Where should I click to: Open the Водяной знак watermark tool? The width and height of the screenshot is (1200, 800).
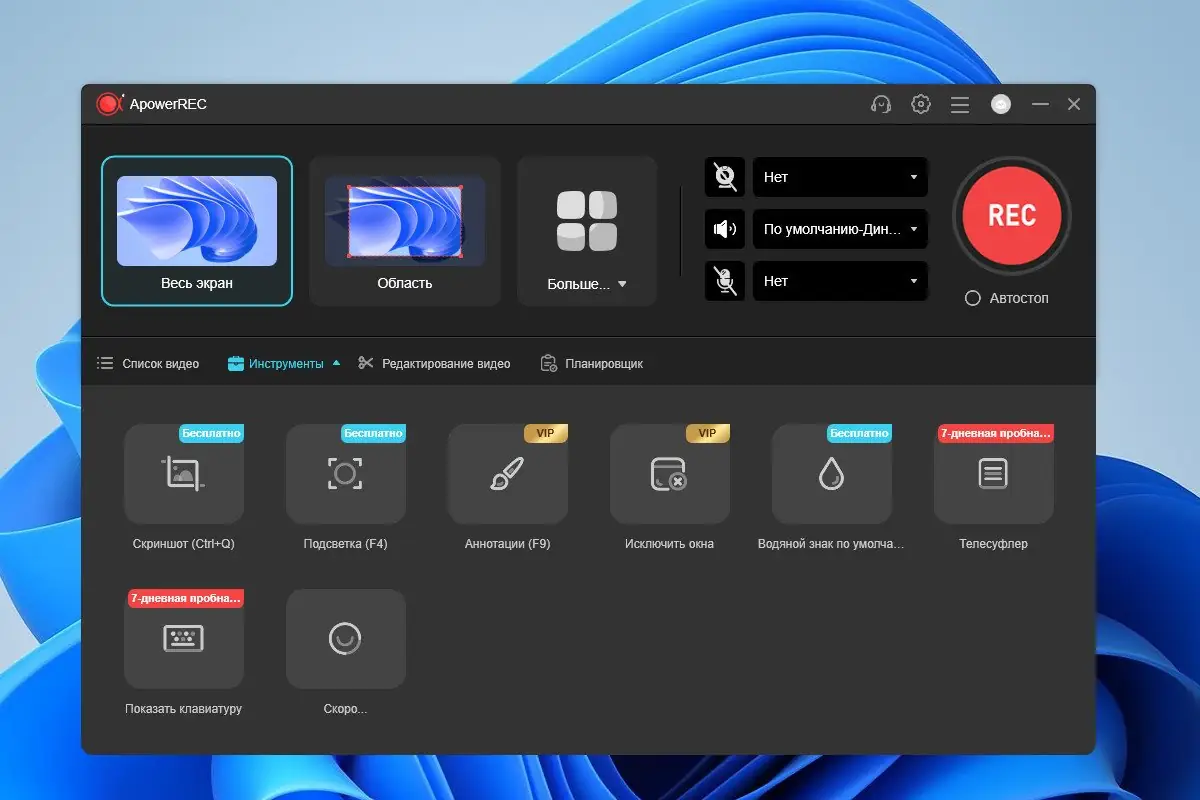(x=832, y=474)
